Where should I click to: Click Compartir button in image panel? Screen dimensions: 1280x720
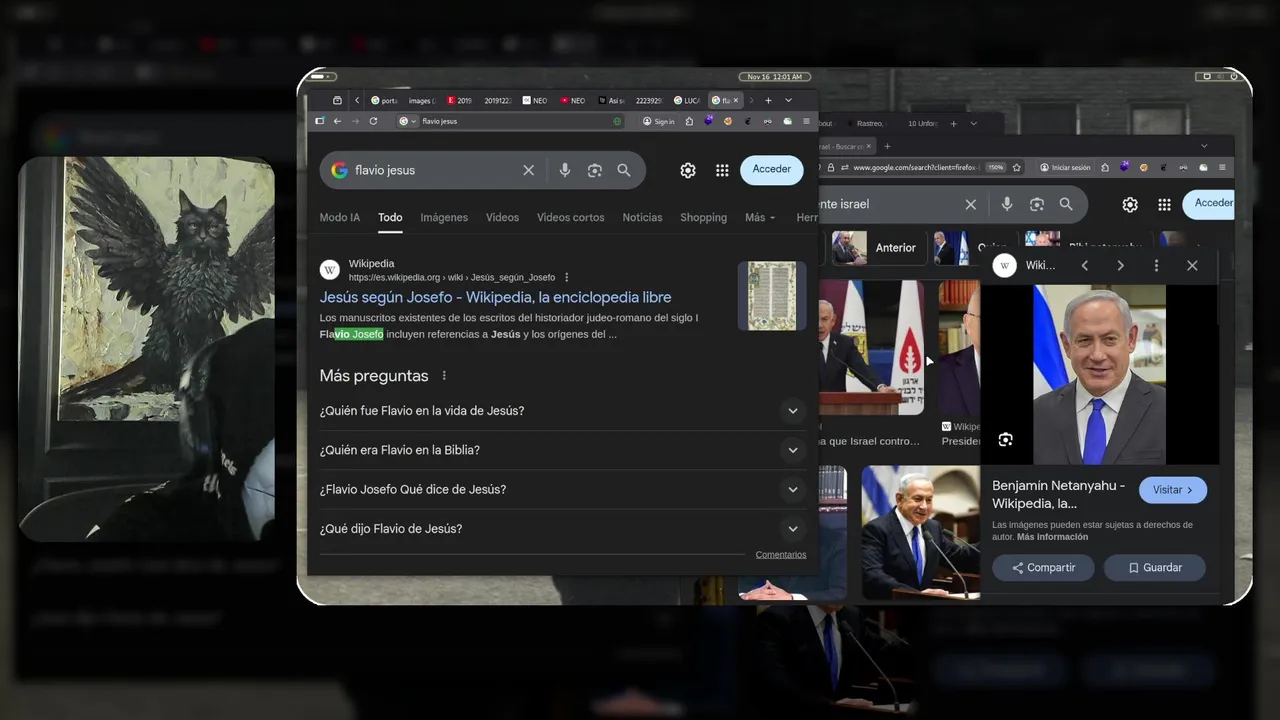(x=1043, y=568)
